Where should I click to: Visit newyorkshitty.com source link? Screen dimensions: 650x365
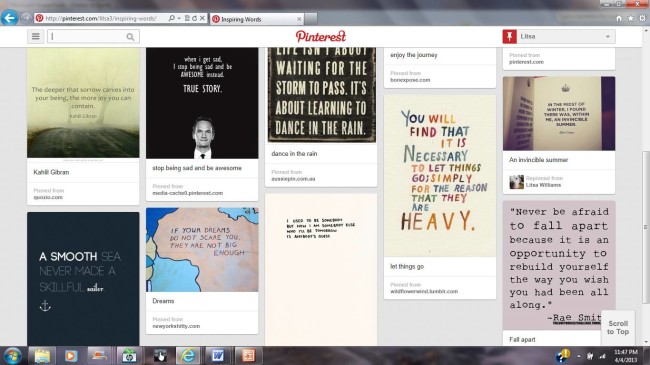click(x=176, y=326)
